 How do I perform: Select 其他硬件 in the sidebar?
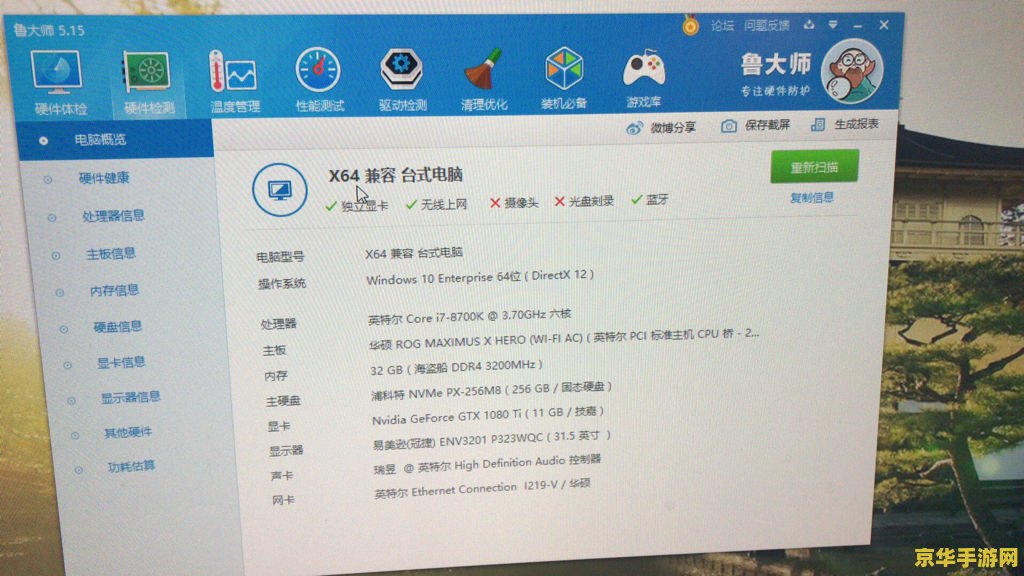[128, 432]
